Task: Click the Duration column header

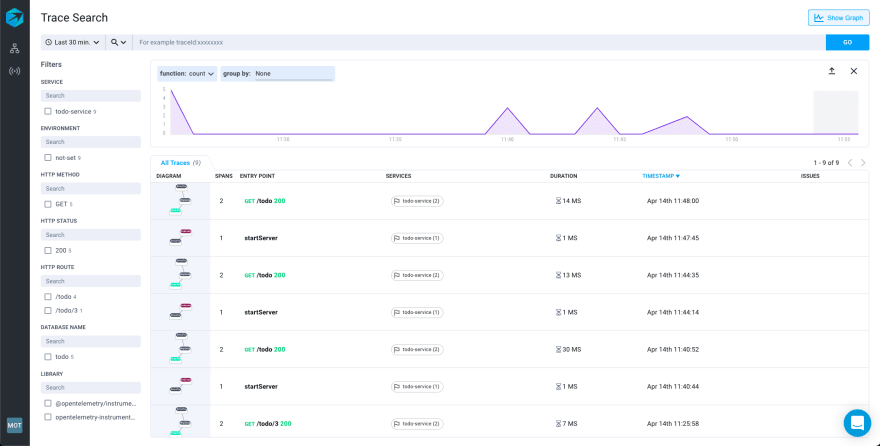Action: (x=563, y=176)
